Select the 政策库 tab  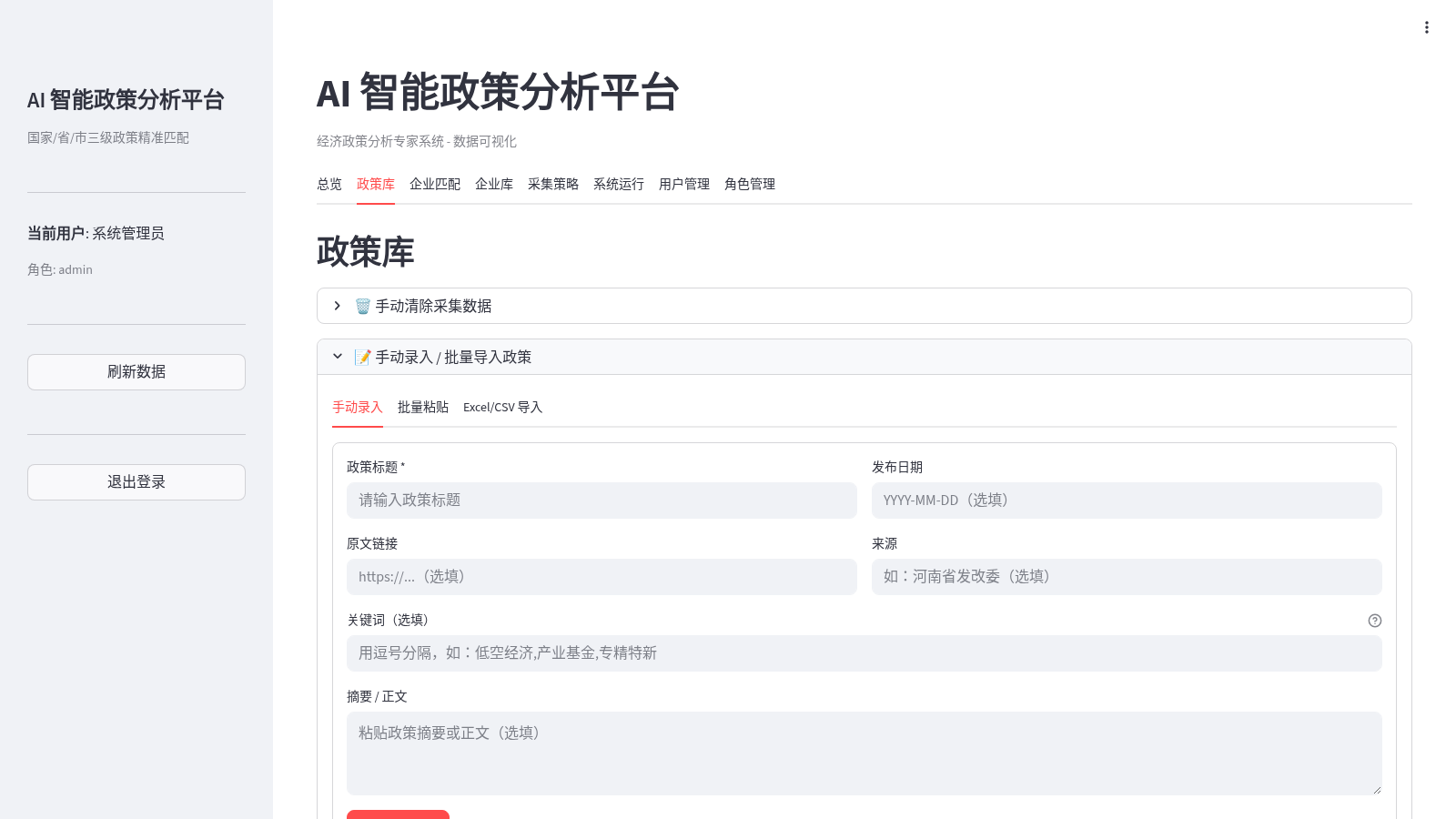(x=376, y=184)
